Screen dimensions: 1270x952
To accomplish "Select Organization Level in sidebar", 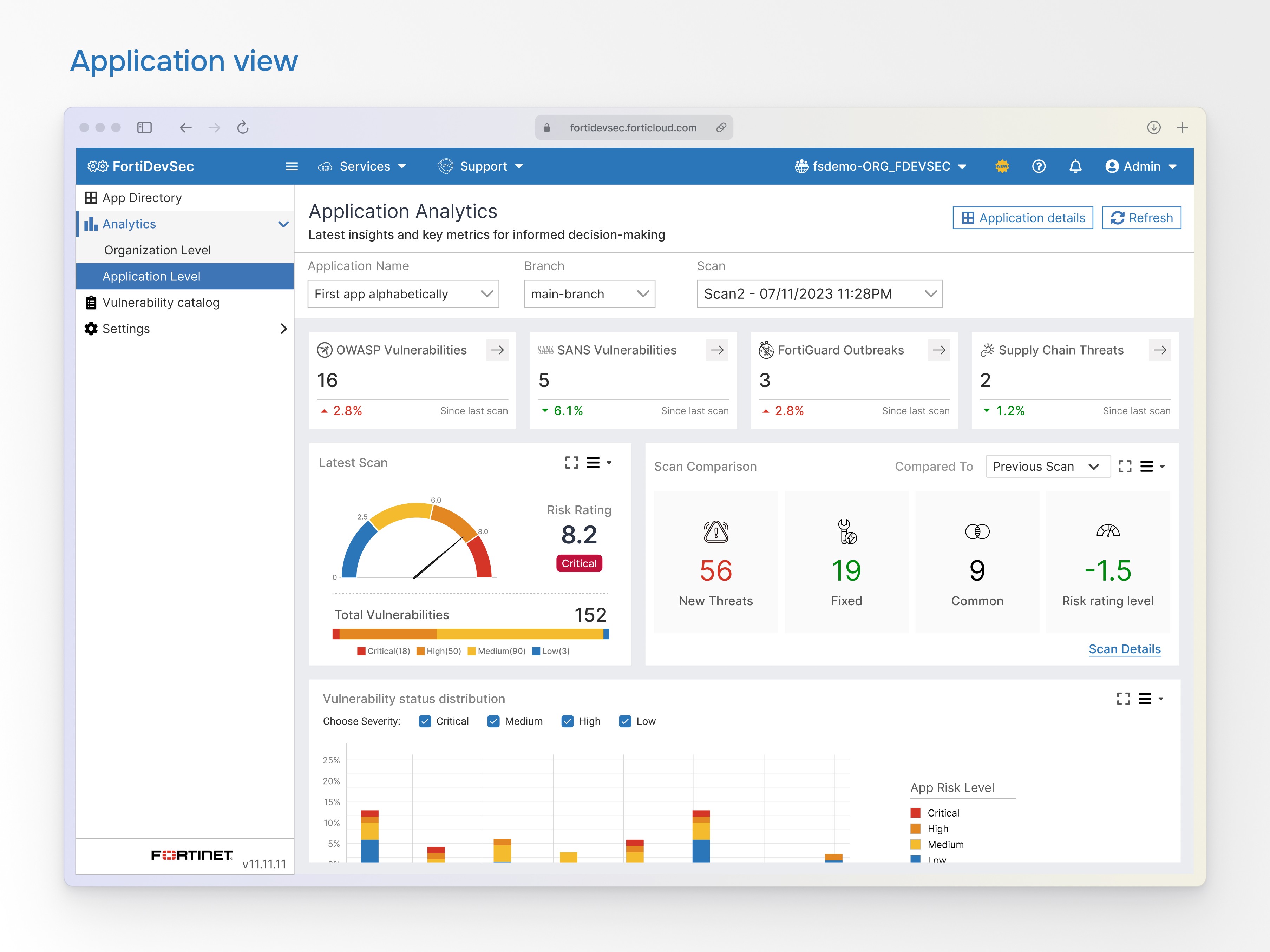I will [157, 250].
